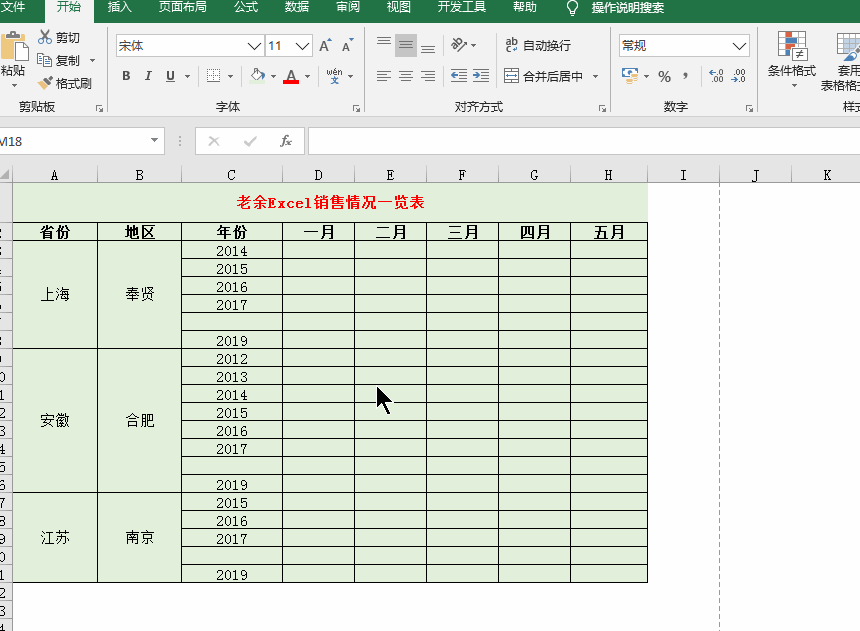Apply red font color with the A icon
The image size is (860, 631).
[291, 76]
